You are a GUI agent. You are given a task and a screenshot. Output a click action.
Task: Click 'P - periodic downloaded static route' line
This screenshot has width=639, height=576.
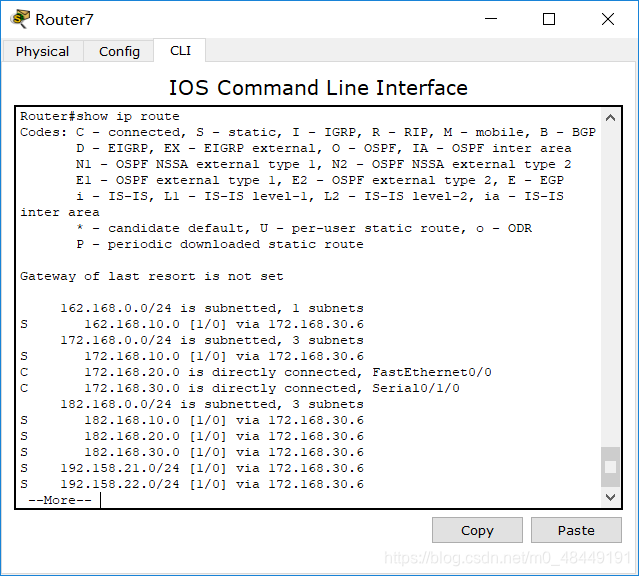click(220, 244)
